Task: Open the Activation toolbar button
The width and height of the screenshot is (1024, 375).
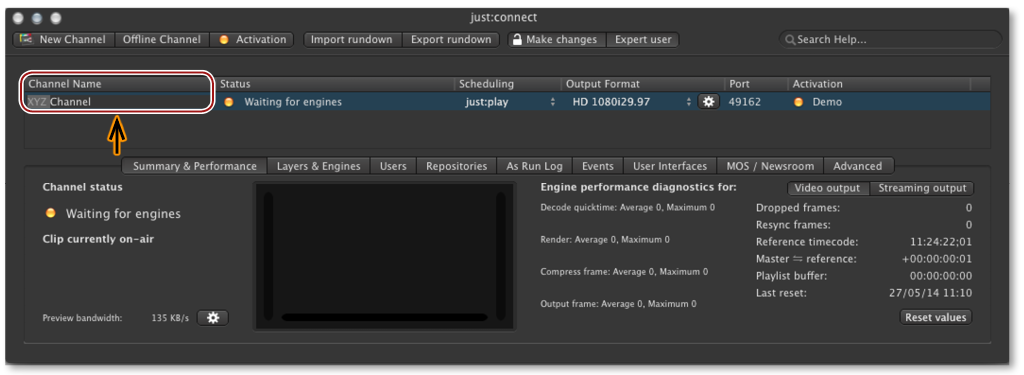Action: (x=252, y=39)
